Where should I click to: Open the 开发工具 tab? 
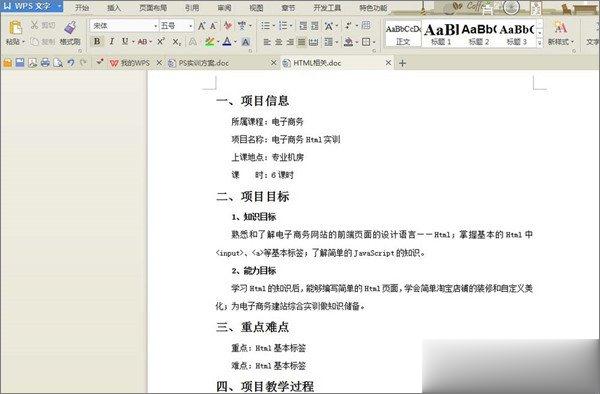[x=327, y=8]
